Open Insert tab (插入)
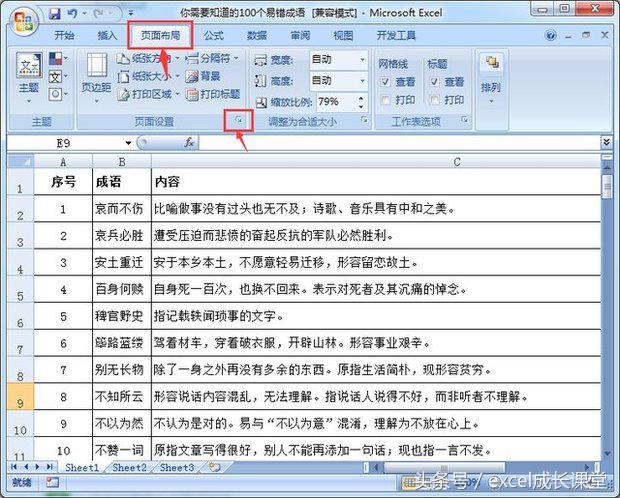 [x=107, y=36]
